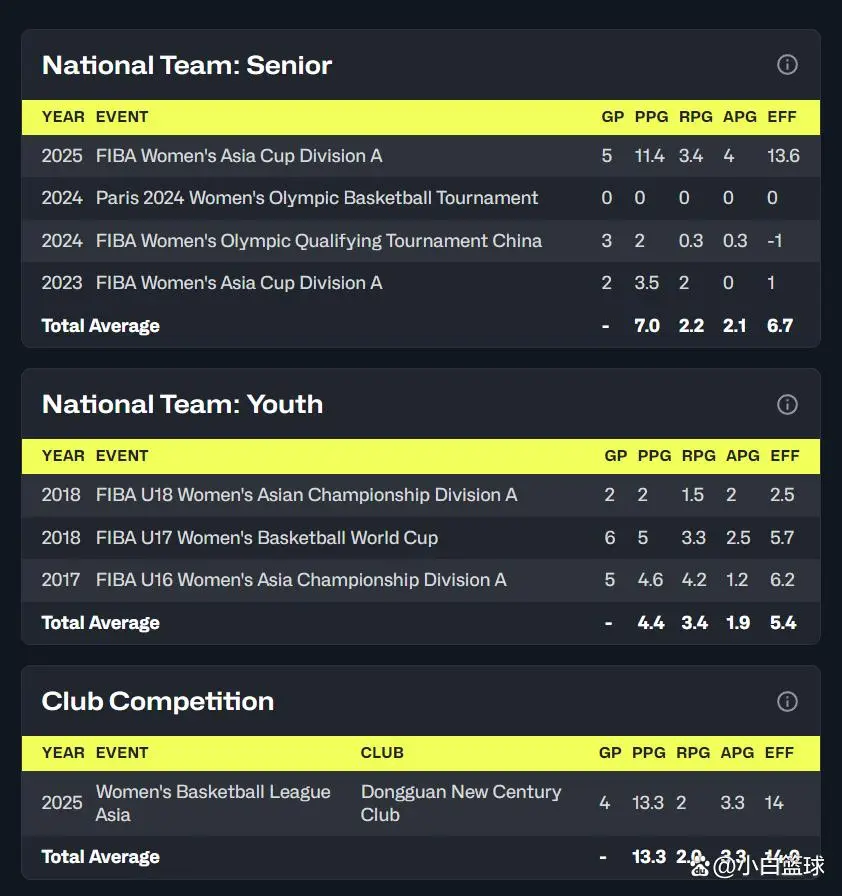Open FIBA U18 Women's Asian Championship Division A
Screen dimensions: 842x896
(x=306, y=495)
